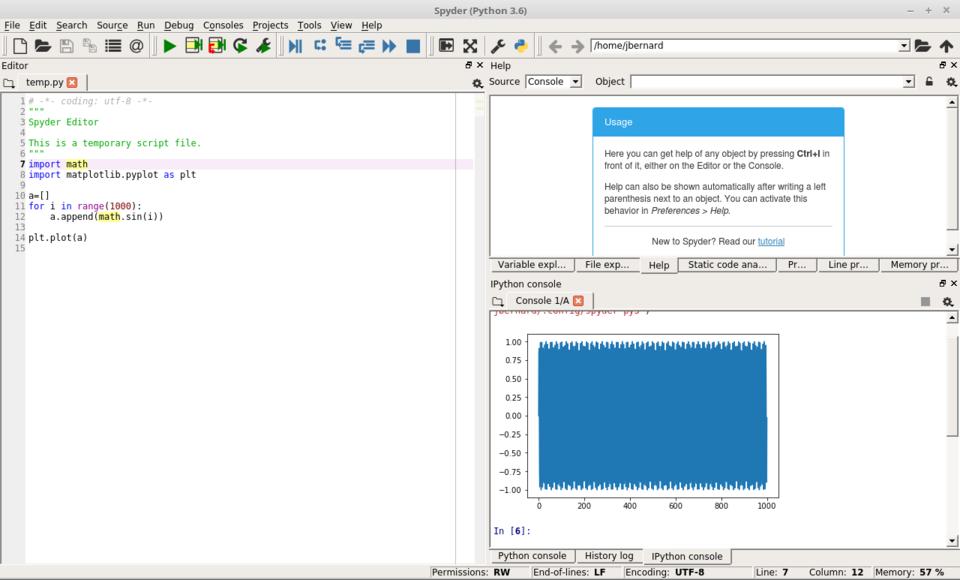Click the Open file folder icon

coord(42,46)
